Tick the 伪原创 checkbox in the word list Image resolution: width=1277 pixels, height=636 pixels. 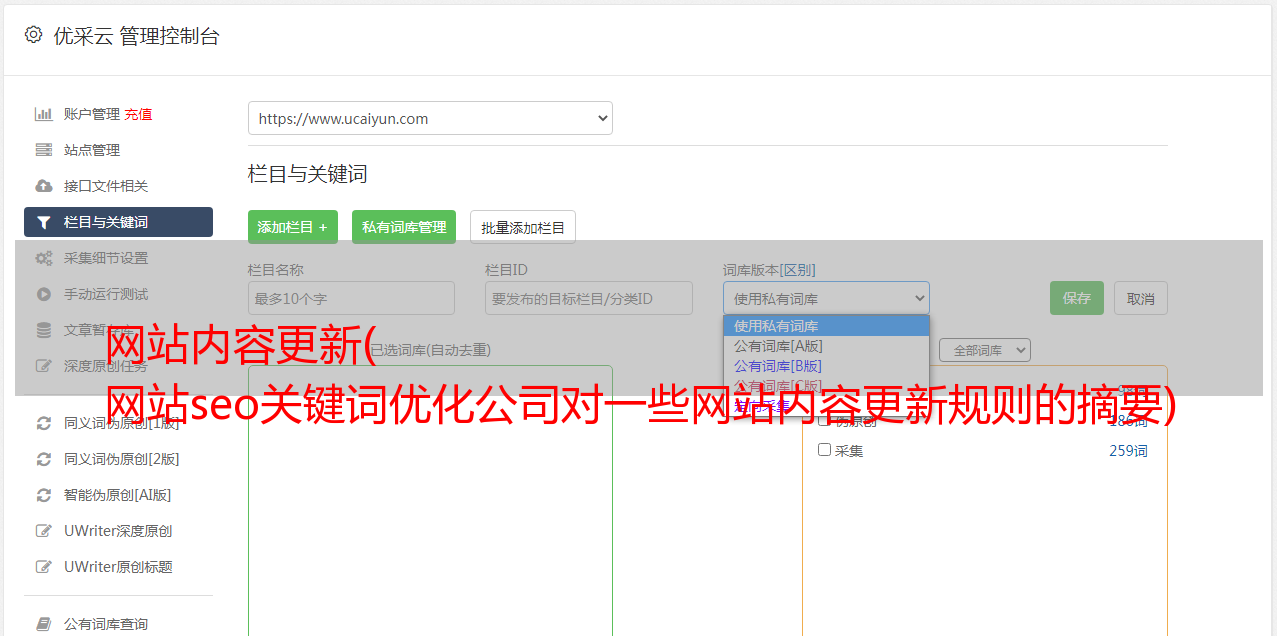(x=824, y=420)
